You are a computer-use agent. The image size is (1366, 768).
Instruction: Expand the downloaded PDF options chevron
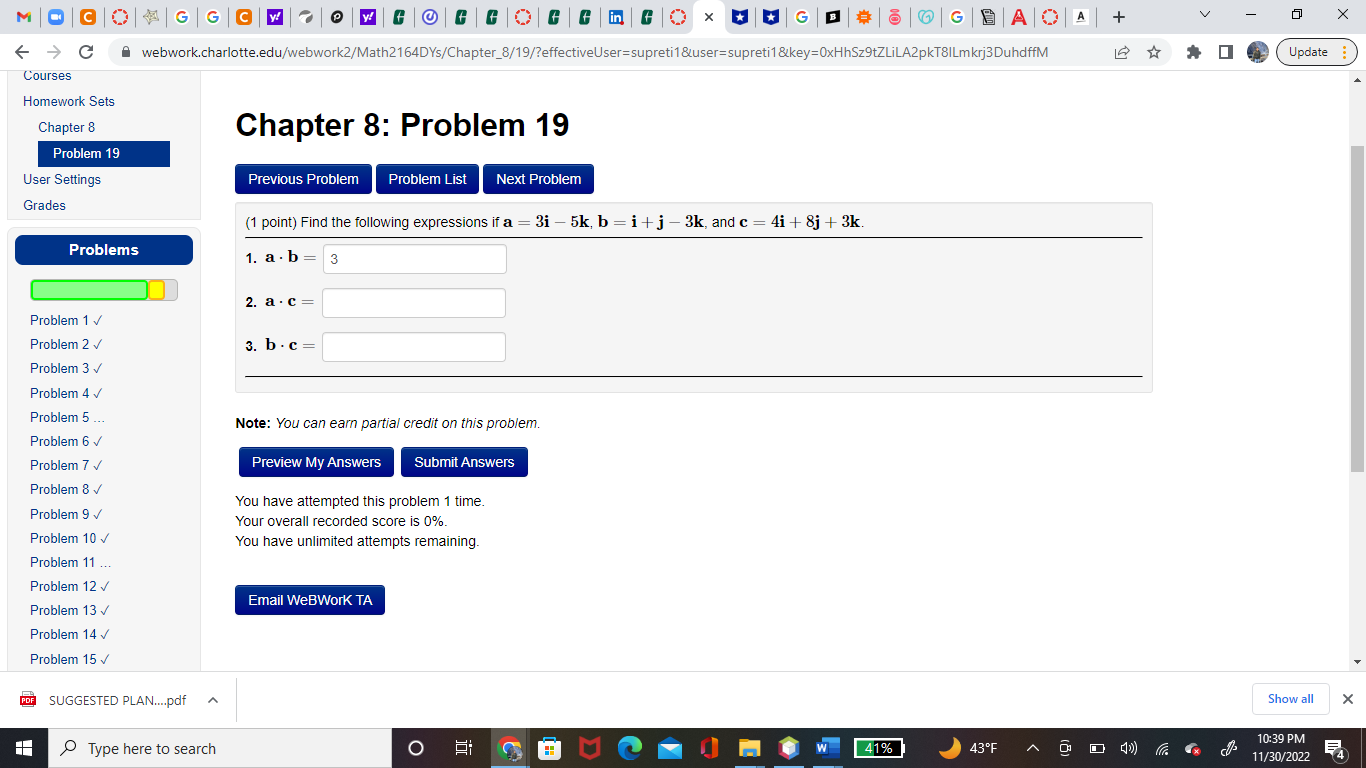(213, 700)
